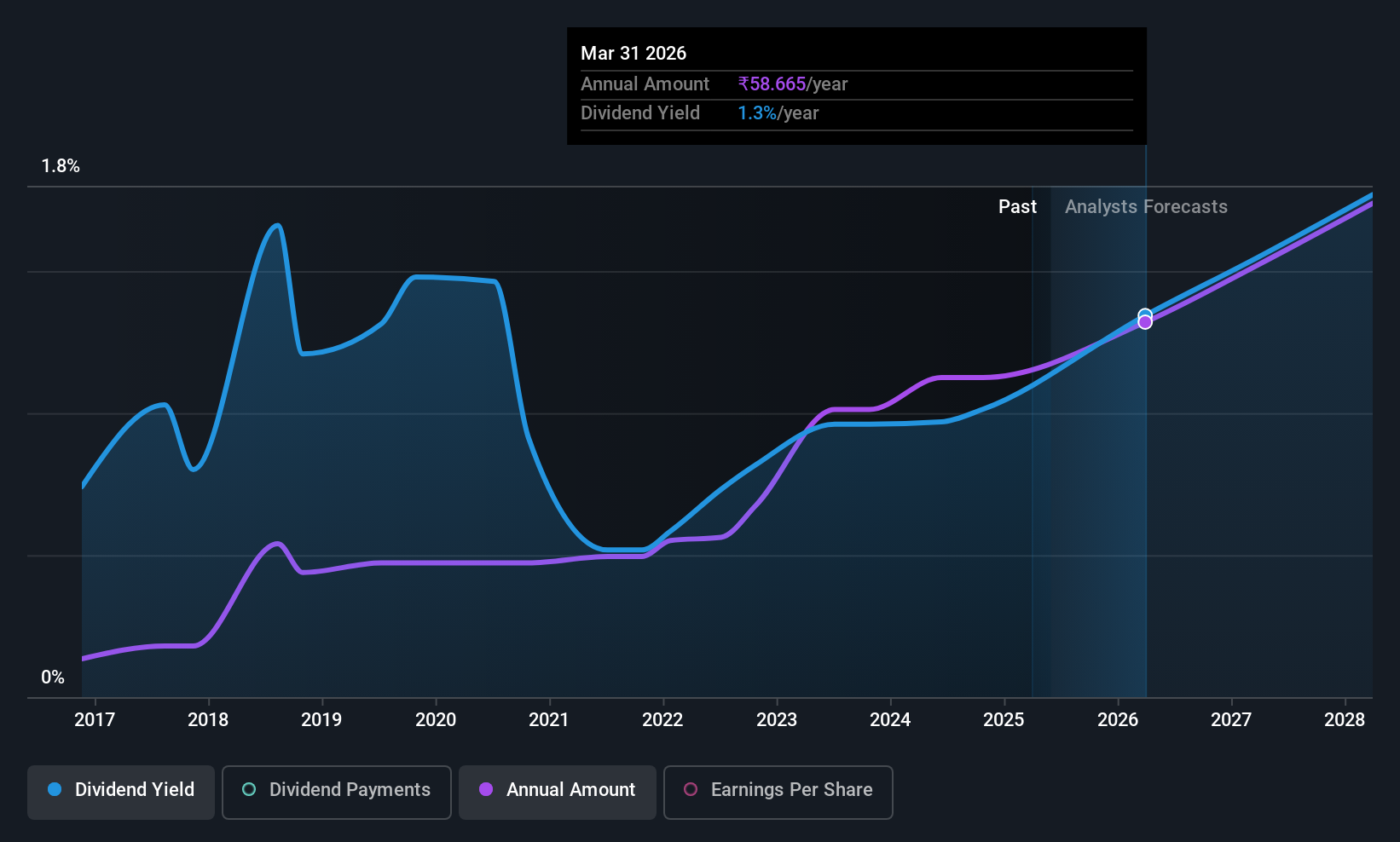Select the 2025 x-axis label
Screen dimensions: 1400x842
click(1004, 720)
